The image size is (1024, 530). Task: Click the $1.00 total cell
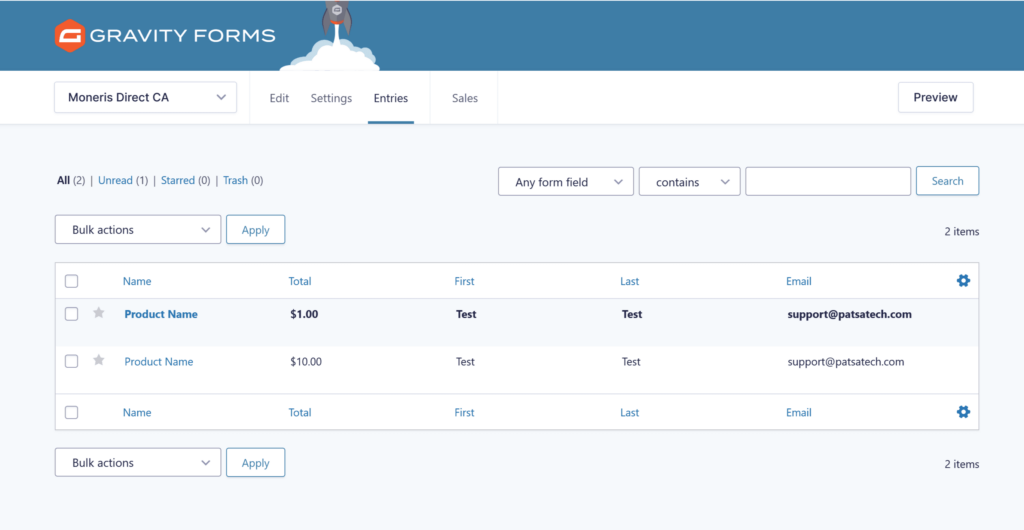pyautogui.click(x=304, y=314)
